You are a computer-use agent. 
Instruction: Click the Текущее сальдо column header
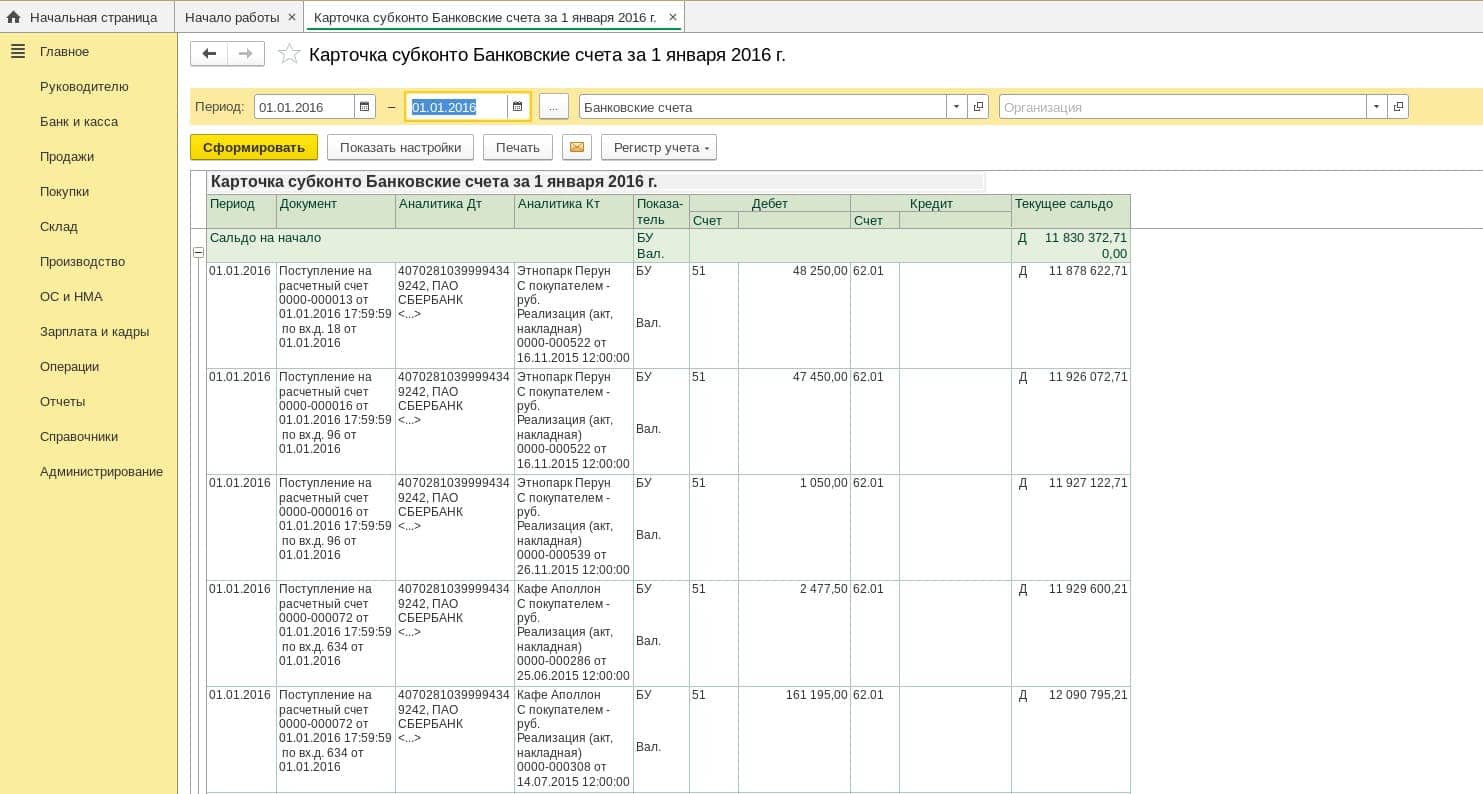tap(1070, 211)
